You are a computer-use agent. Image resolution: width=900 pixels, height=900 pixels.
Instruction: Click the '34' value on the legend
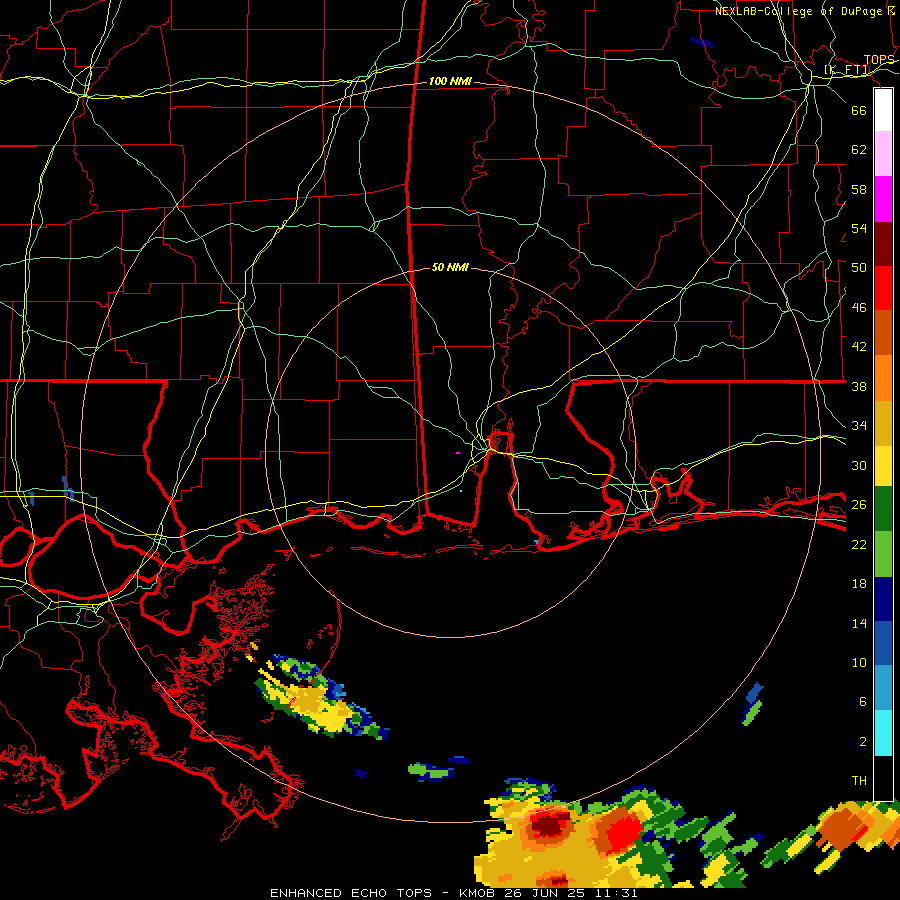point(859,426)
